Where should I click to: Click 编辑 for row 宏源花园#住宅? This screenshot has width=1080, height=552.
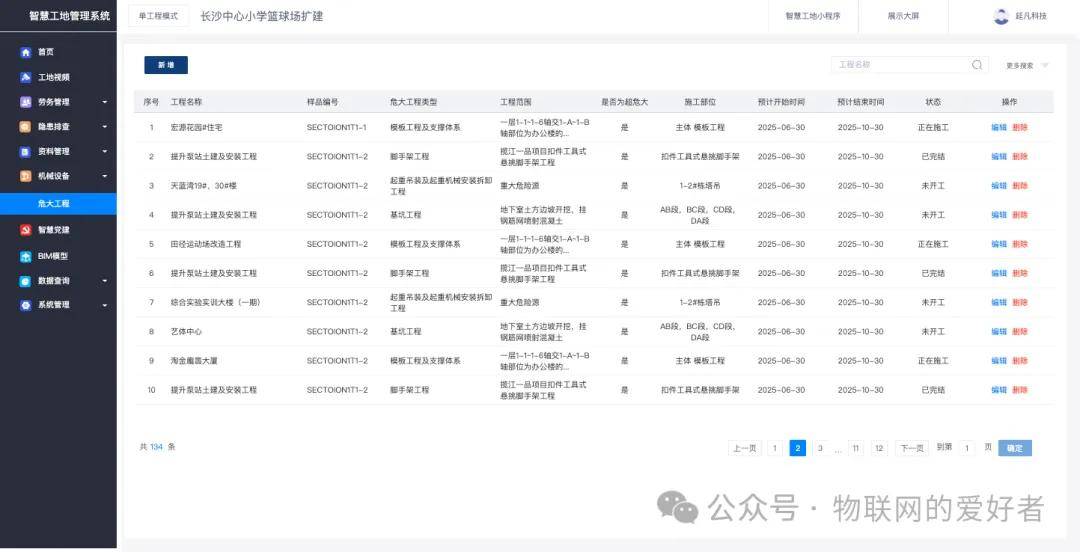coord(999,127)
